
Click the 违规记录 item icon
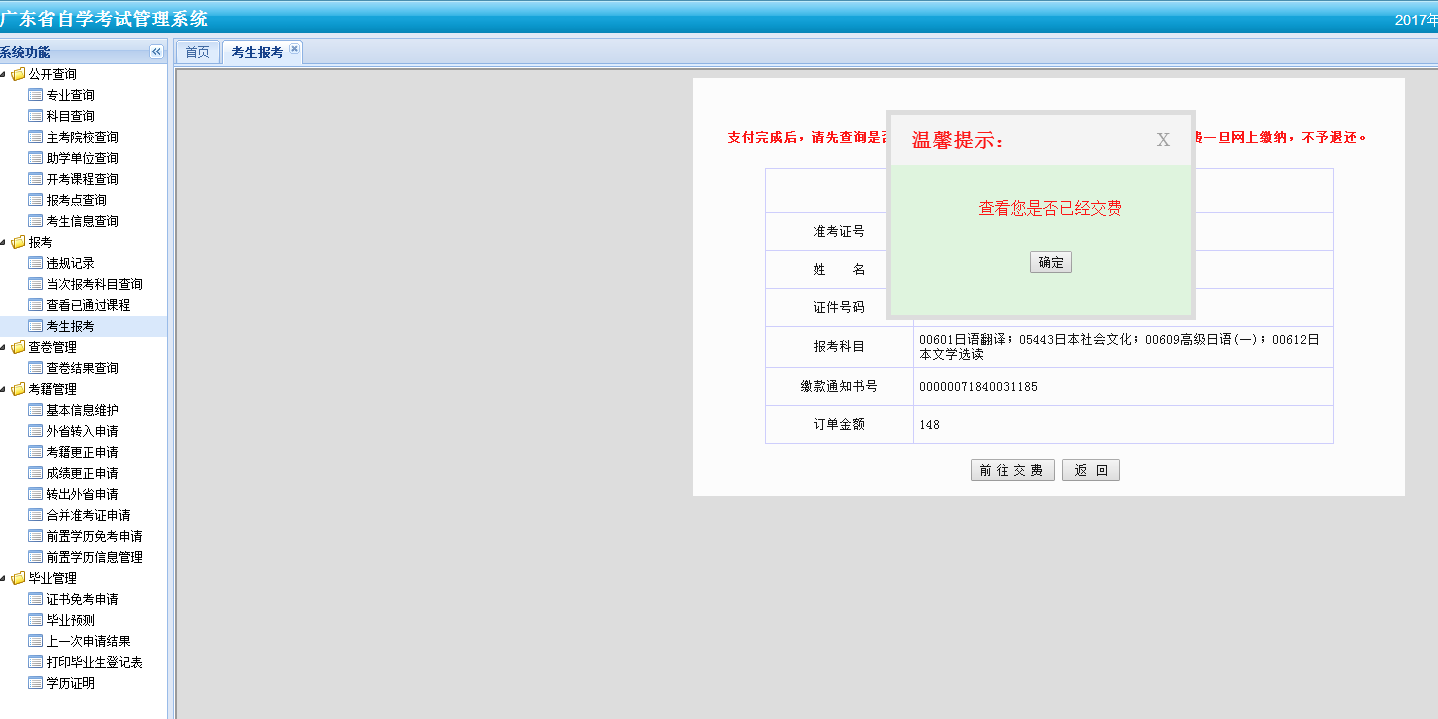click(36, 263)
